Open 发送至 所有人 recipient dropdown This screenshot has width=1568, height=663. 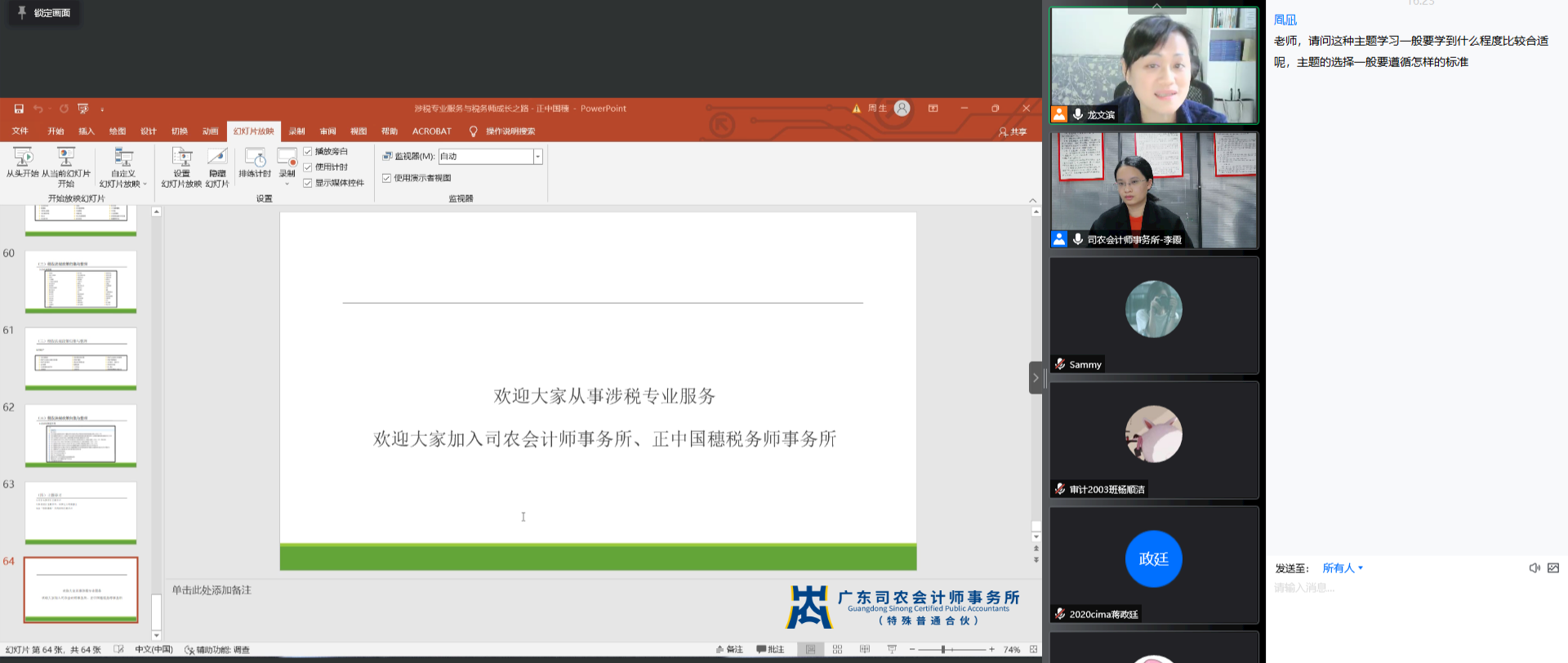click(x=1343, y=568)
